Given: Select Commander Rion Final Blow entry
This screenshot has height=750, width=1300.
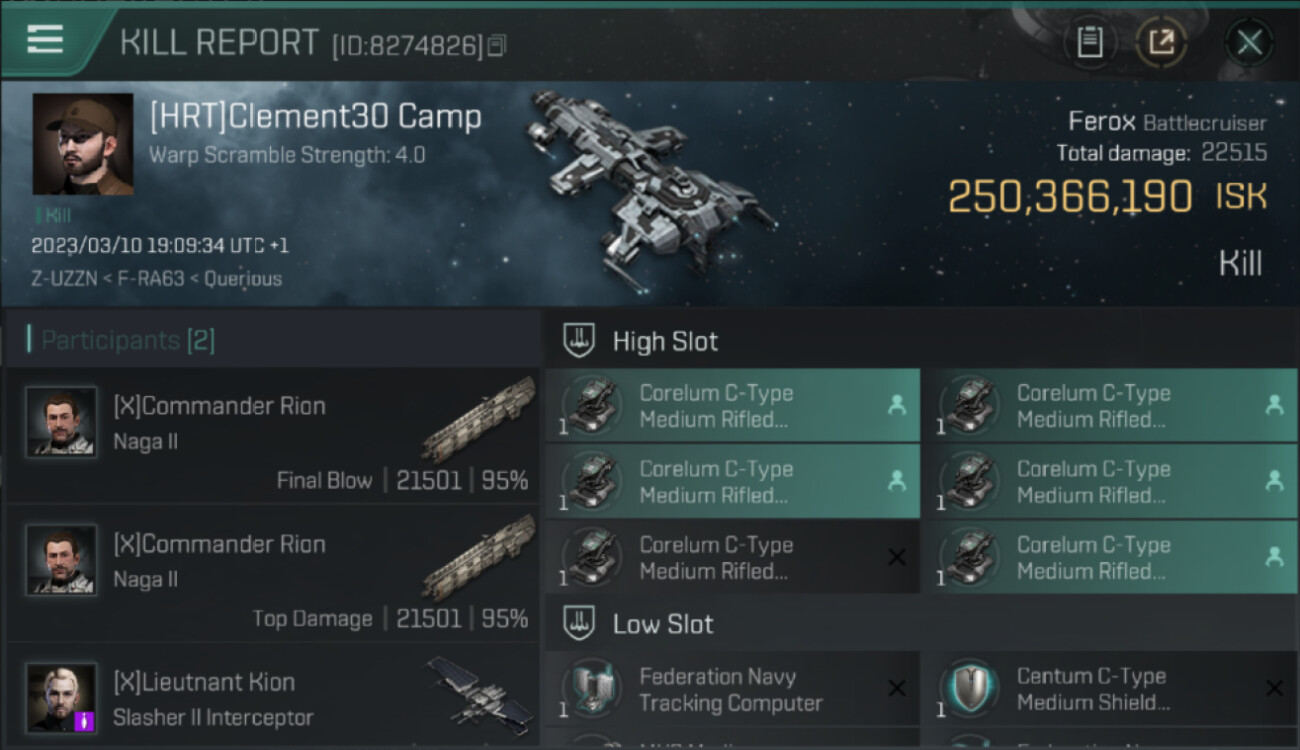Looking at the screenshot, I should (272, 436).
